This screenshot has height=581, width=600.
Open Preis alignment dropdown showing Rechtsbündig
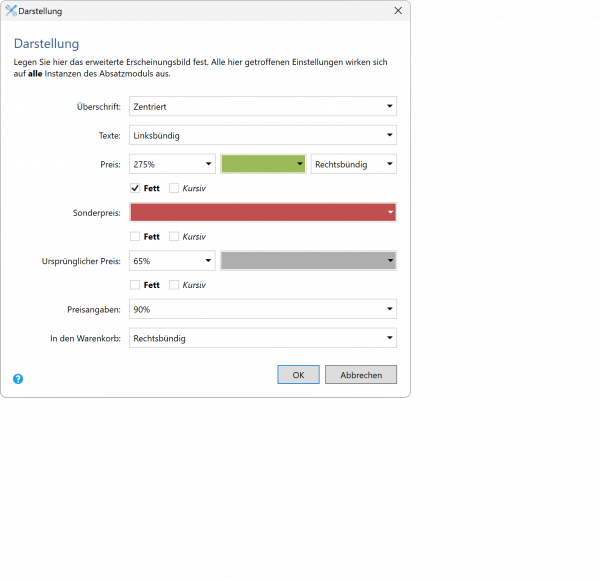[353, 164]
